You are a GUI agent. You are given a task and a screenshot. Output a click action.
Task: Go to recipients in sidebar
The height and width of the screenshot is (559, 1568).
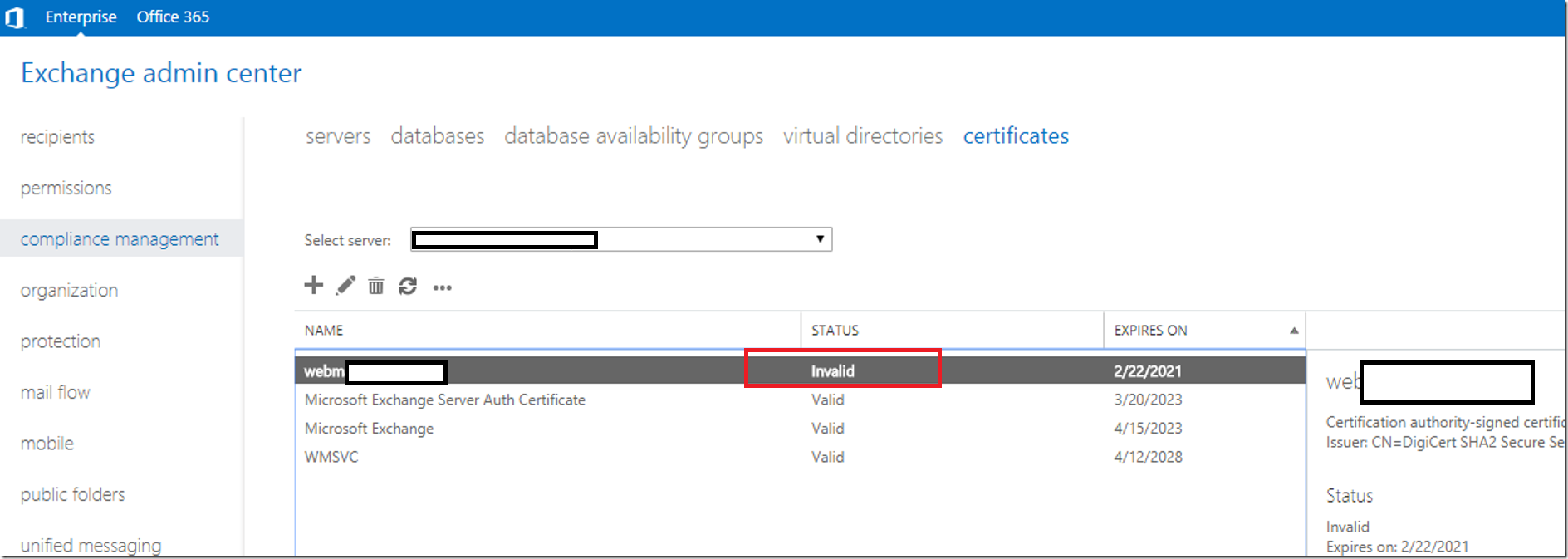tap(57, 137)
